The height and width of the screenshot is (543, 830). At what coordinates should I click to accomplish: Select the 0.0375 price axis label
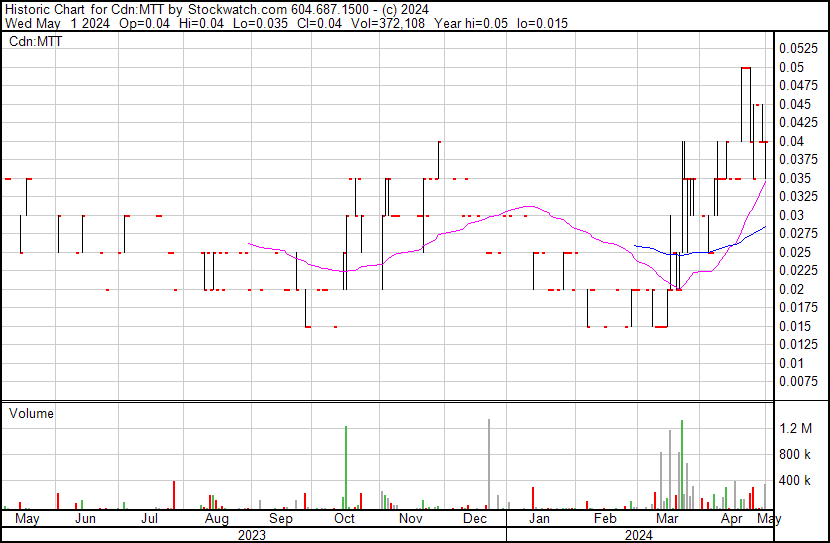point(799,159)
